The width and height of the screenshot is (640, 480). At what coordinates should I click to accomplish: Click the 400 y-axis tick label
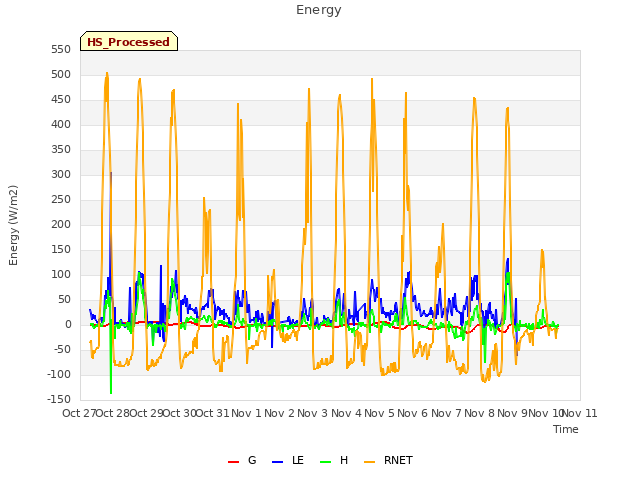click(x=61, y=124)
